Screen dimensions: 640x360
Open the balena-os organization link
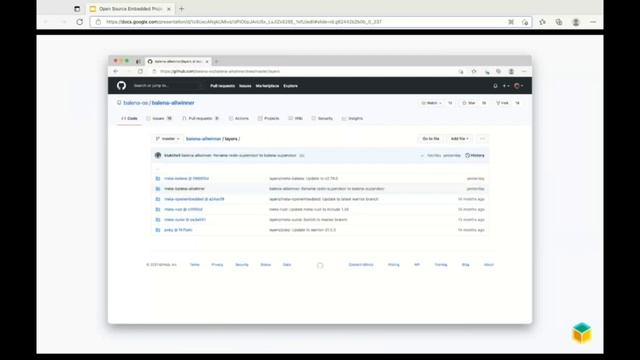coord(136,103)
